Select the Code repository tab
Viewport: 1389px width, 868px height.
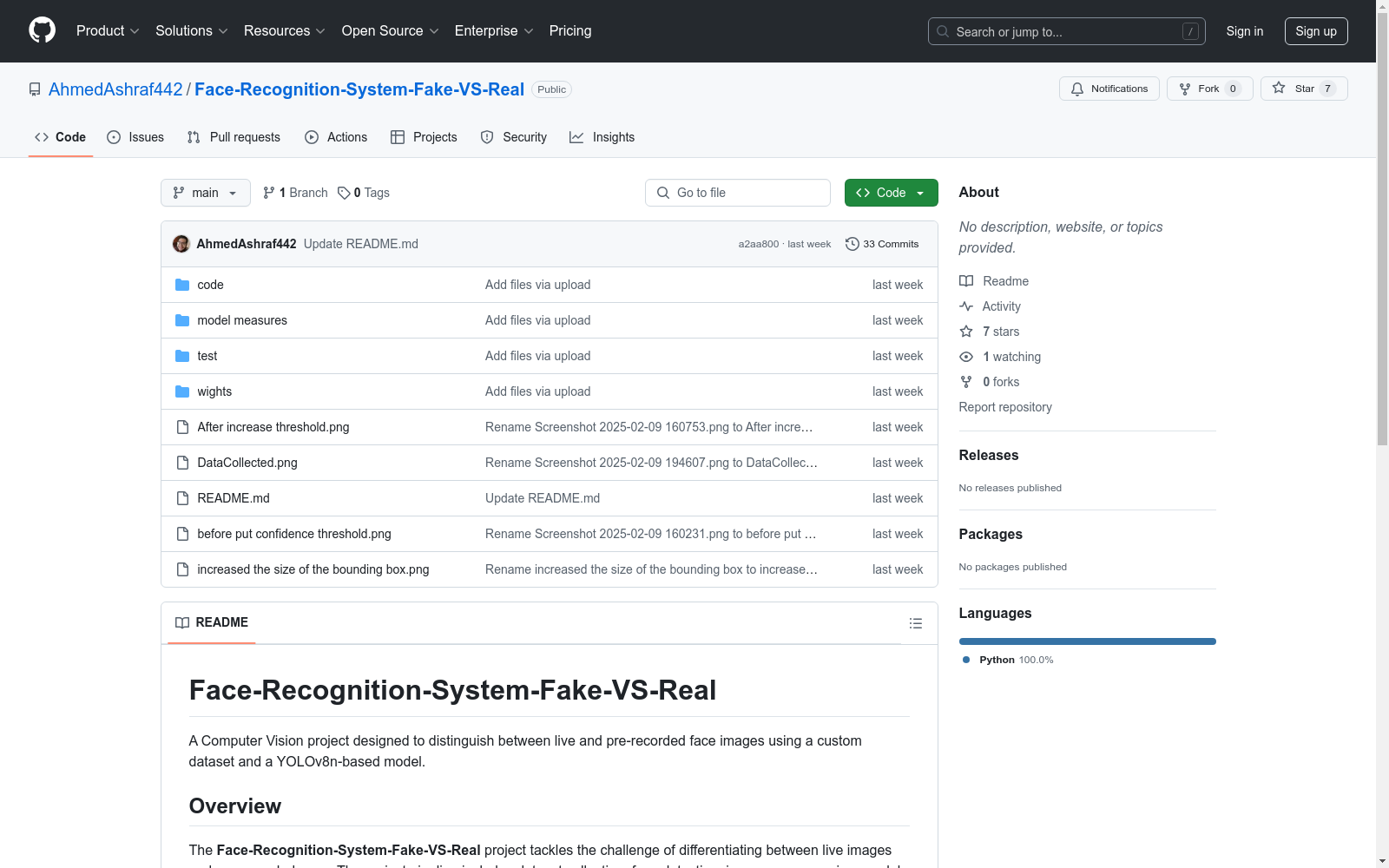coord(61,137)
